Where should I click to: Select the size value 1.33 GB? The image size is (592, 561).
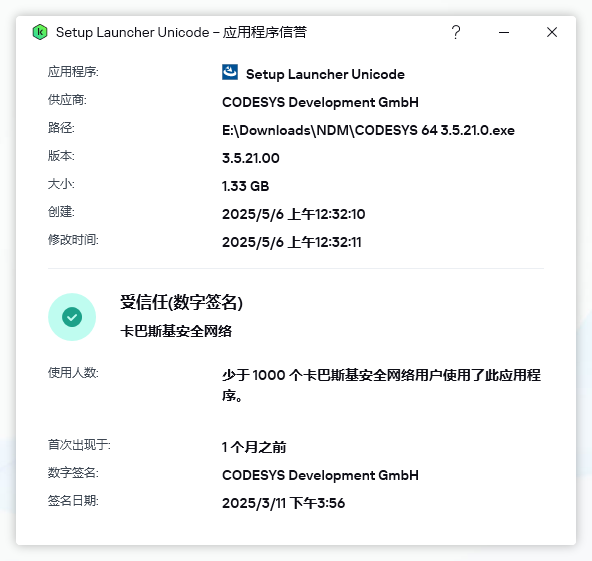[x=245, y=186]
